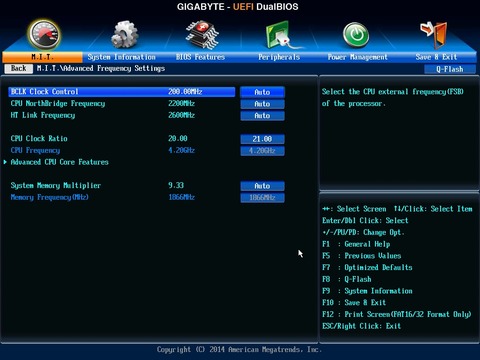The width and height of the screenshot is (480, 360).
Task: Switch to the M.I.T. tab
Action: pos(42,57)
